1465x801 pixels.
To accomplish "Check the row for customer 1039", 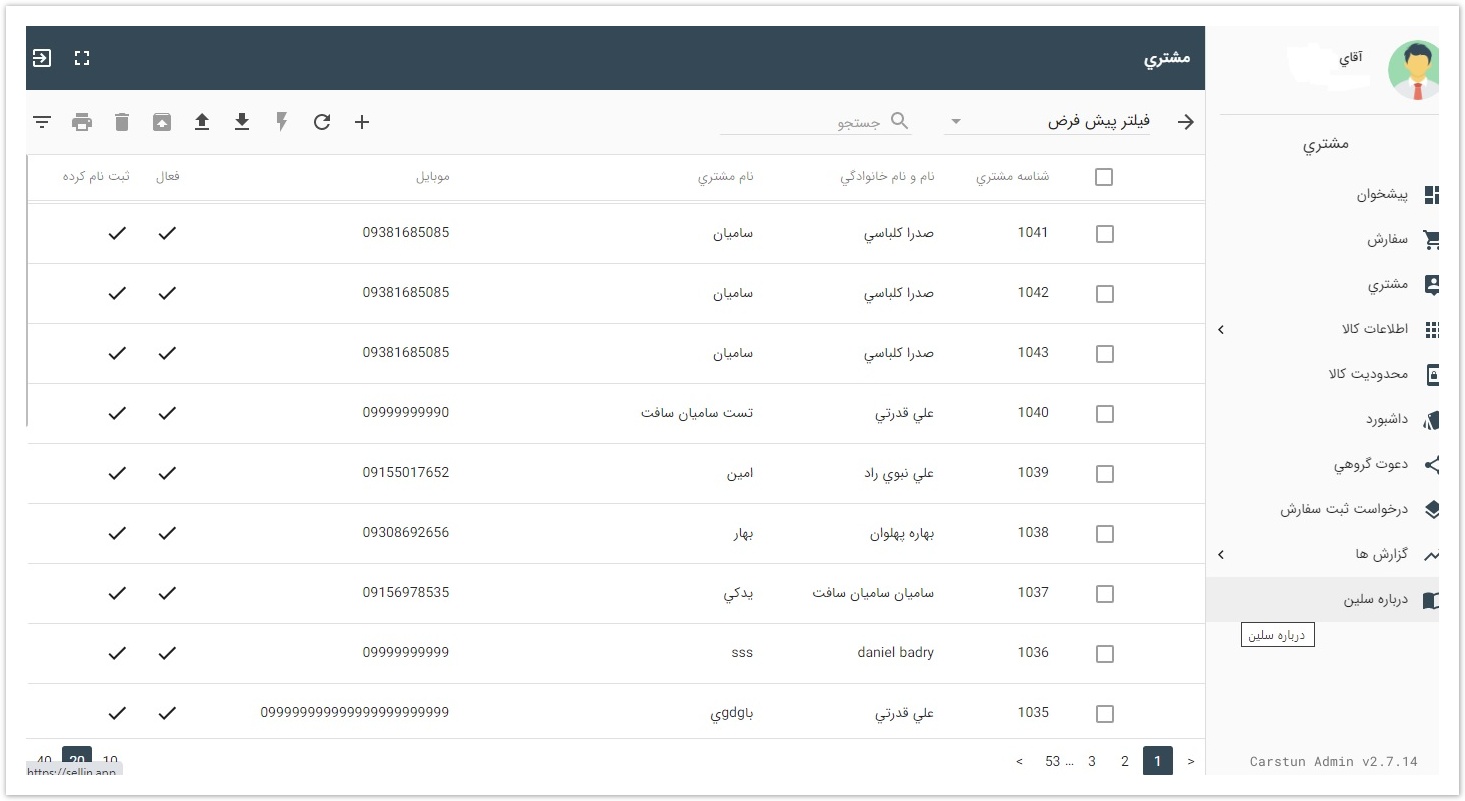I will (1104, 473).
